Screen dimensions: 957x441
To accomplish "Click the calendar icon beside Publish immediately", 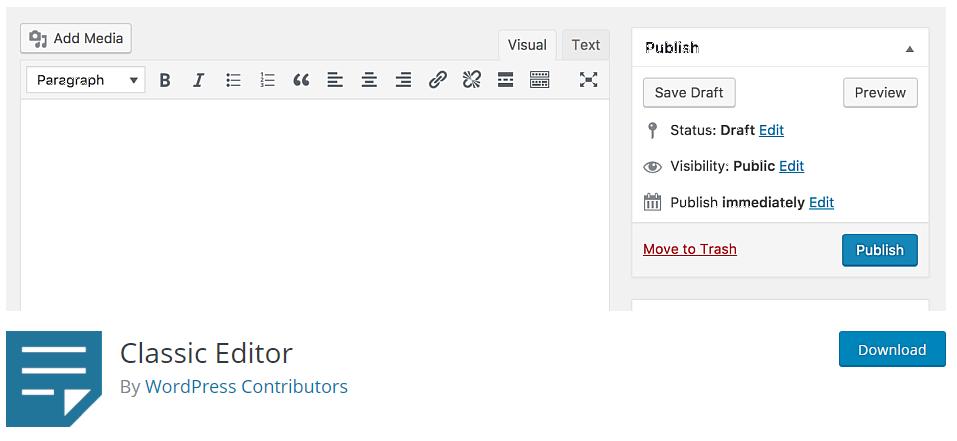I will pyautogui.click(x=652, y=202).
